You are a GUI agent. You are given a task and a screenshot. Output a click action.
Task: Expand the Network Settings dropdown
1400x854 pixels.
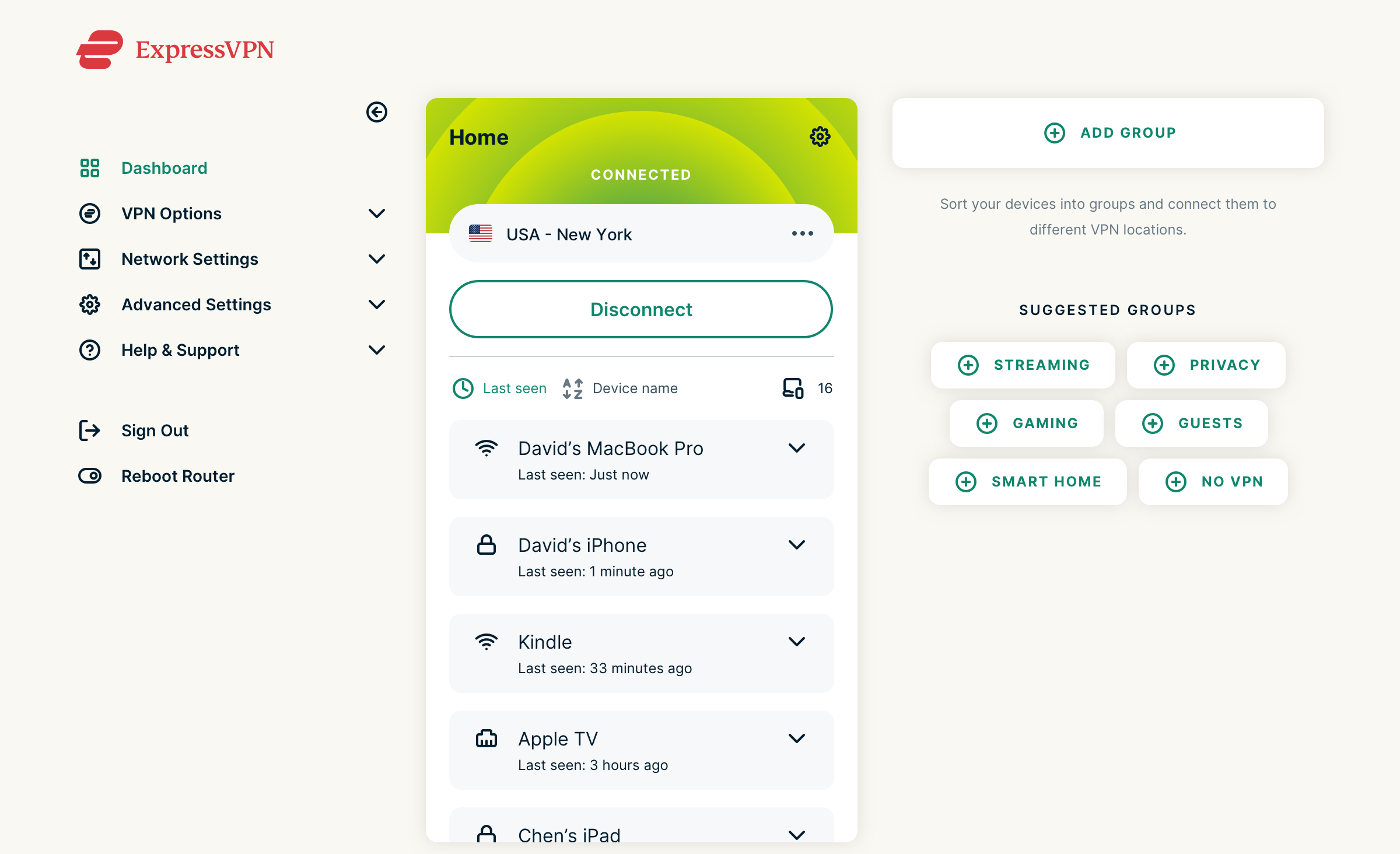(377, 258)
